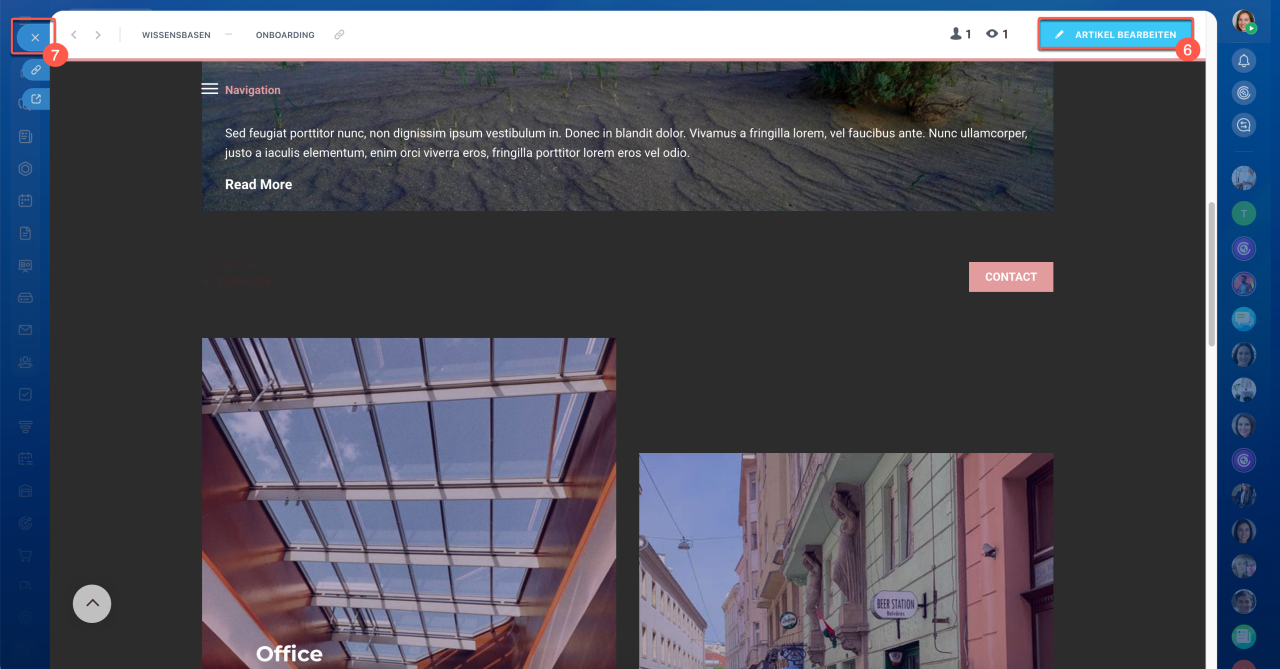Click the Office glass roof image
The height and width of the screenshot is (669, 1280).
408,500
